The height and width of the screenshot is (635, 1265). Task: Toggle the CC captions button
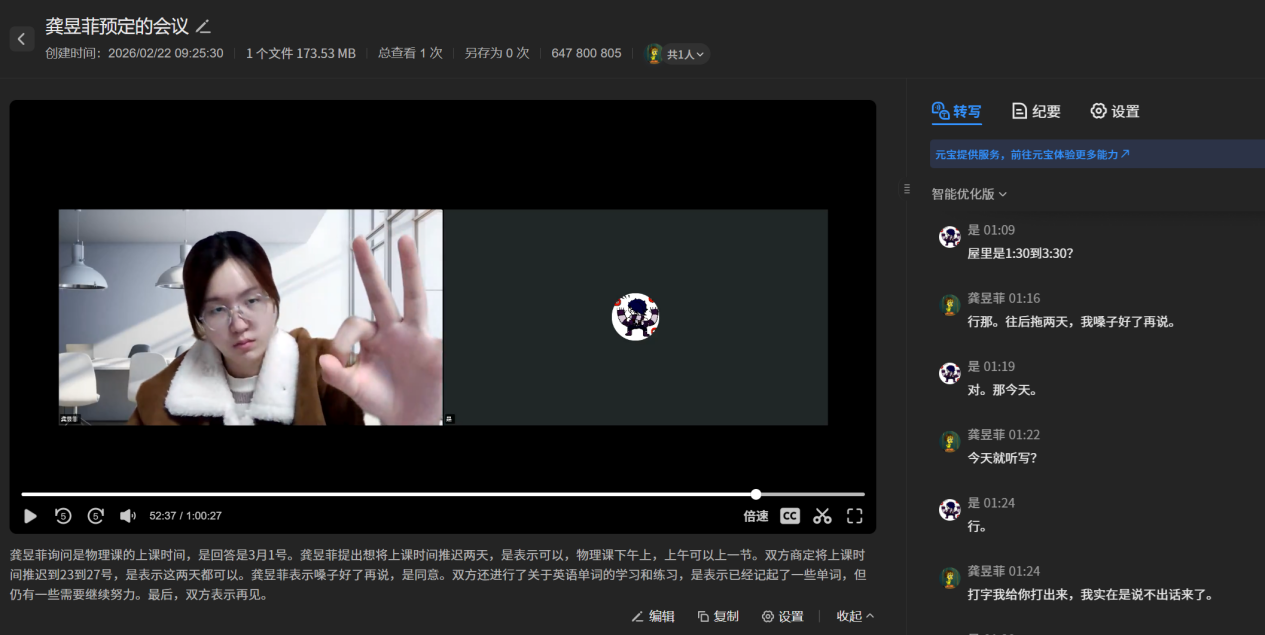(790, 516)
